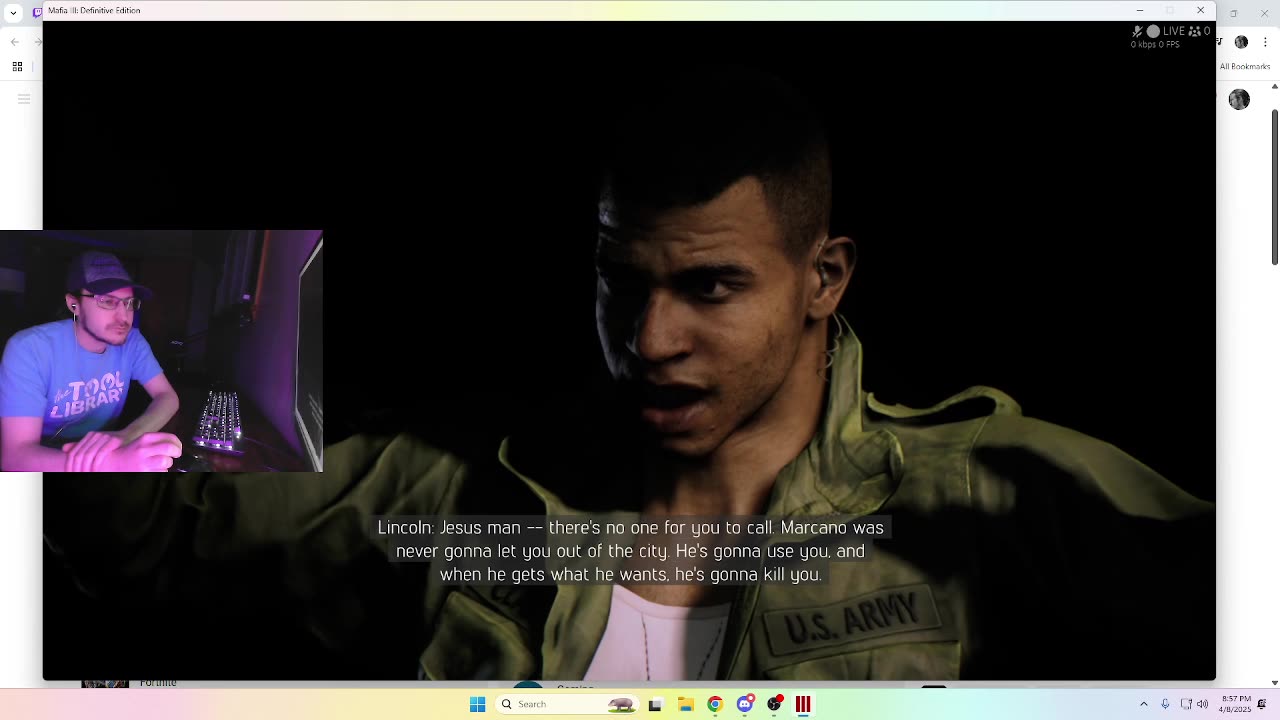Expand the system tray hidden icons chevron
This screenshot has height=720, width=1280.
click(1144, 704)
